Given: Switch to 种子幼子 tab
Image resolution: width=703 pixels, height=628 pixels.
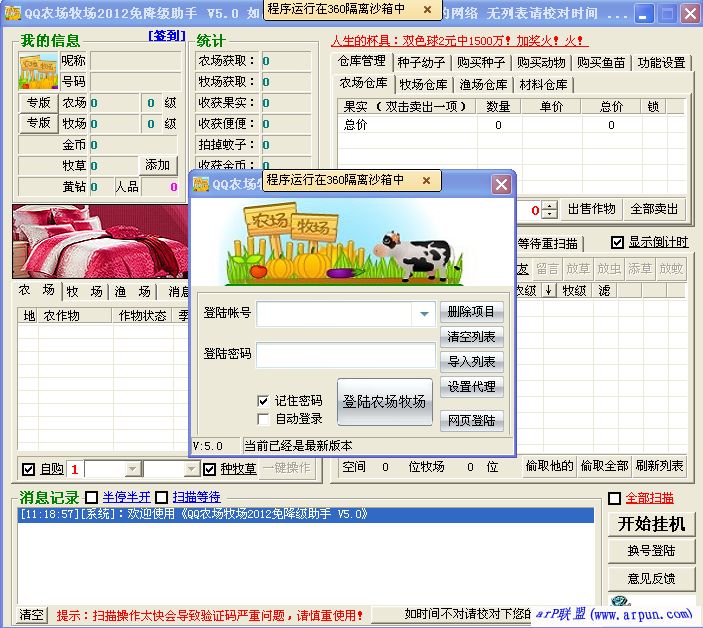Looking at the screenshot, I should [x=421, y=62].
